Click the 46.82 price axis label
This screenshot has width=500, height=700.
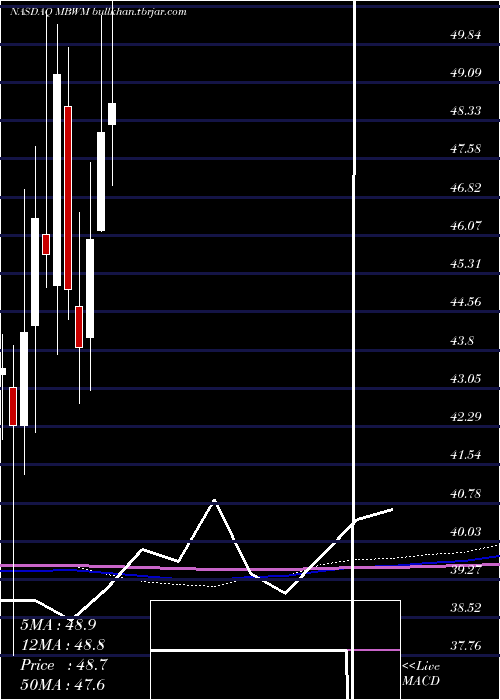coord(466,188)
